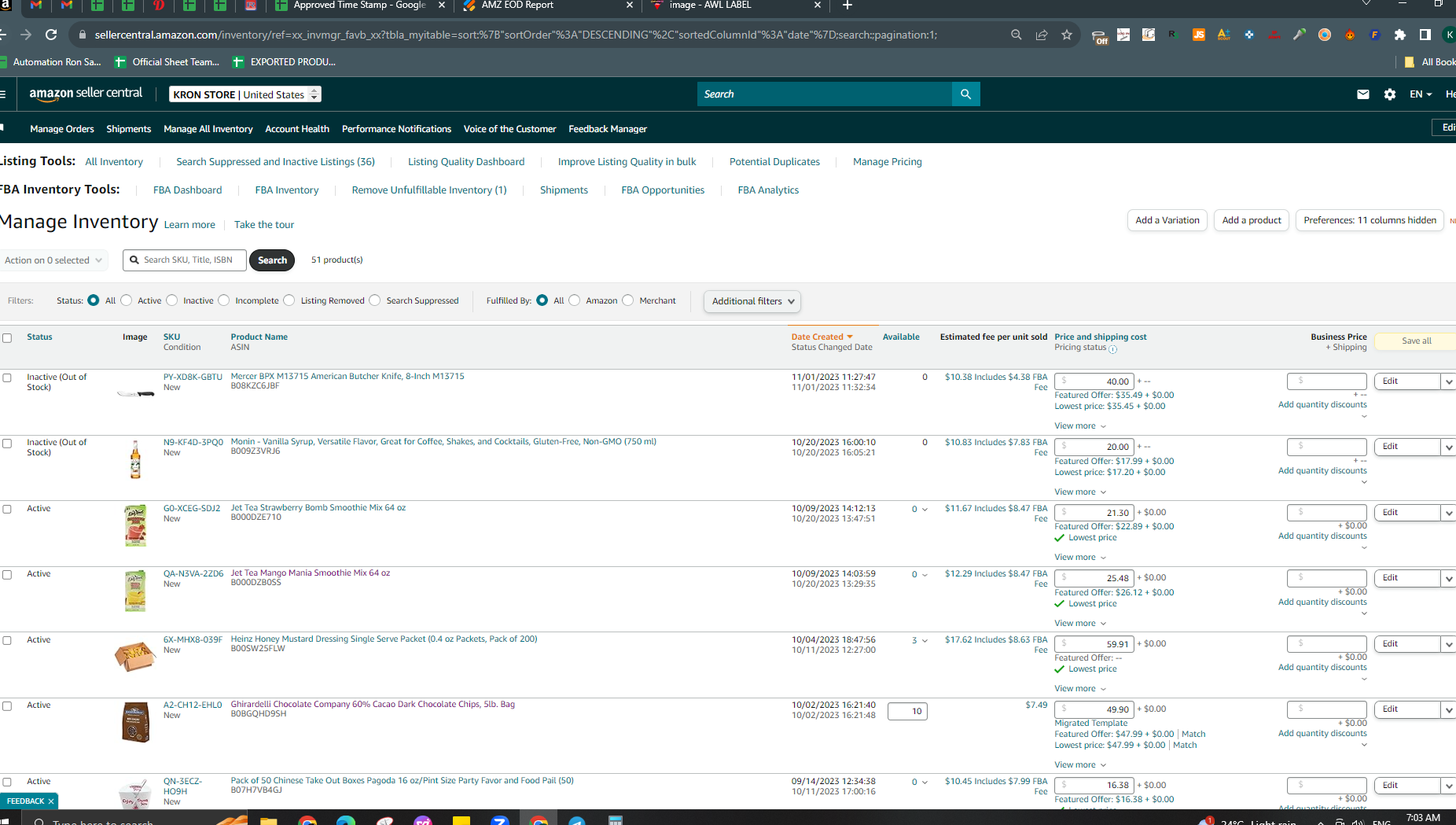Toggle the browser side panel icon
The height and width of the screenshot is (825, 1456).
click(1425, 35)
